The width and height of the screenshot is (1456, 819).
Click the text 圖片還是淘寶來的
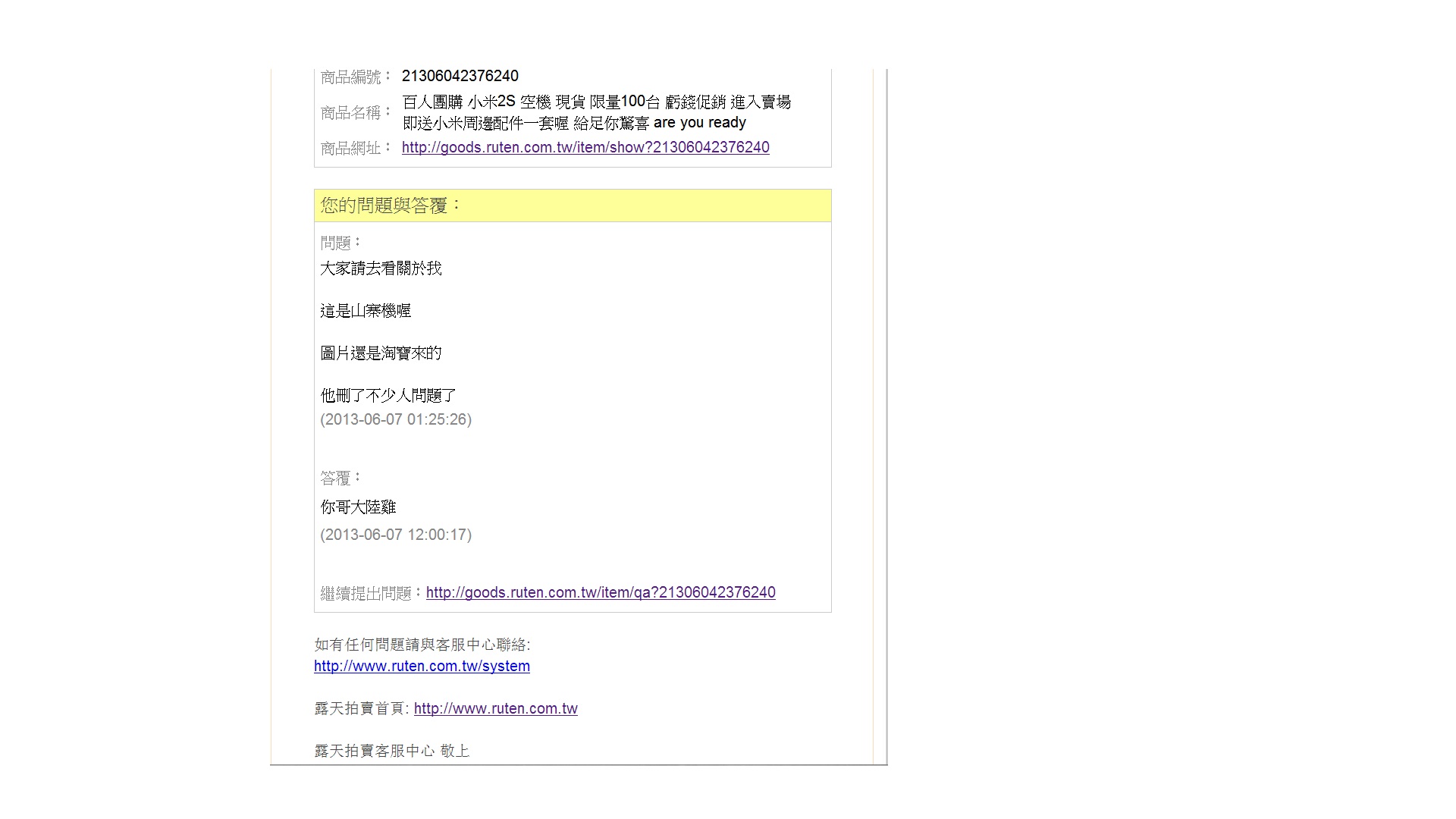pyautogui.click(x=381, y=353)
